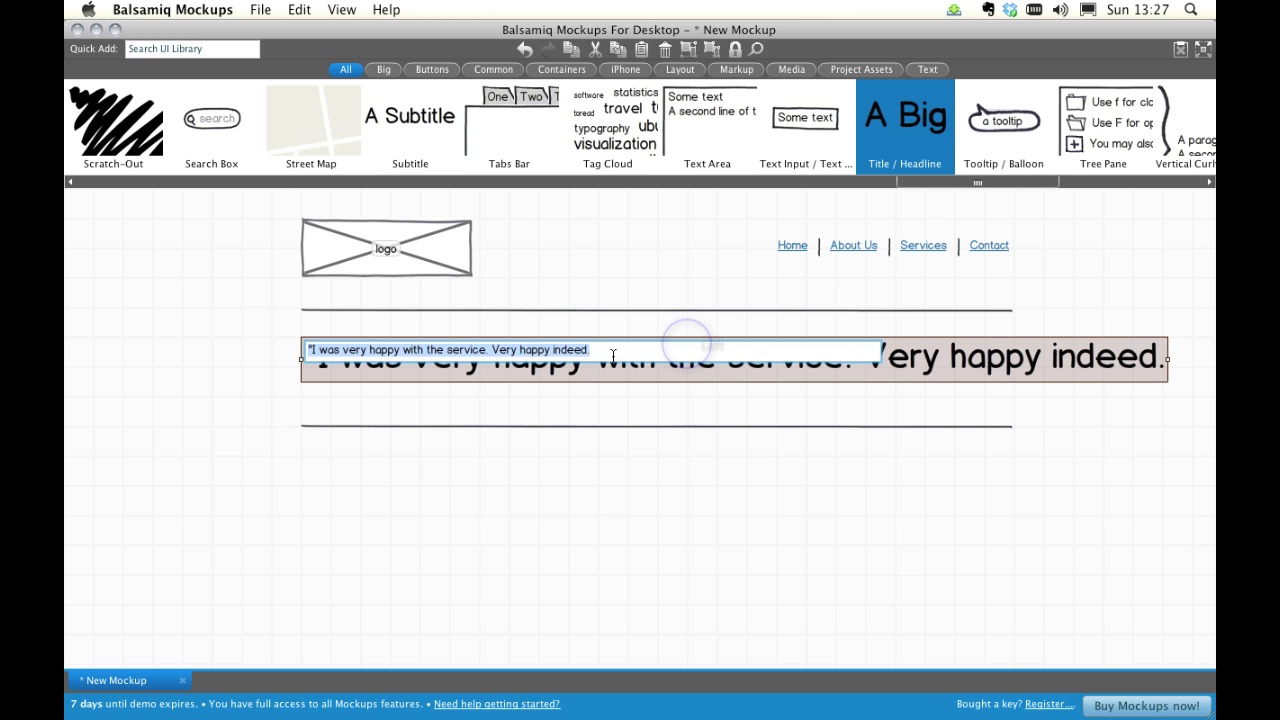Select the iPhone library category
1280x720 pixels.
(x=626, y=69)
